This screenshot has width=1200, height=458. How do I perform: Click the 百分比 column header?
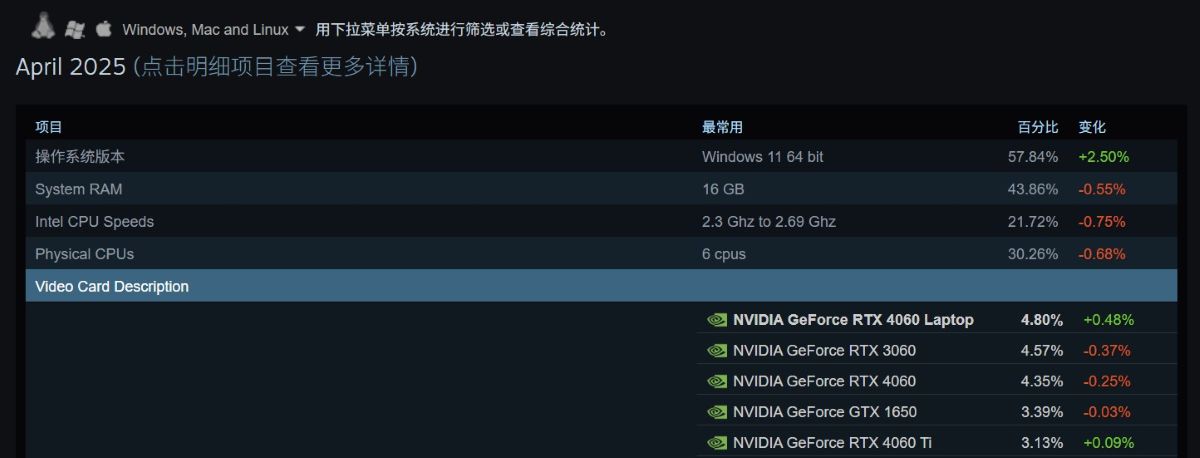(x=1038, y=127)
